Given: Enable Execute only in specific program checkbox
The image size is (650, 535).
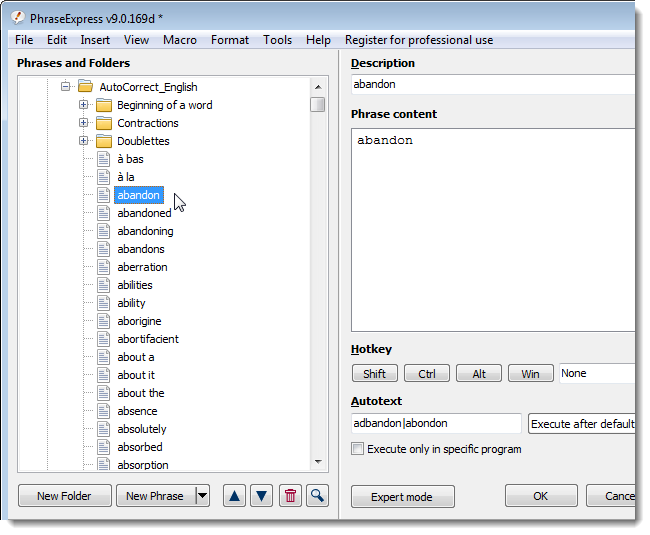Looking at the screenshot, I should [x=357, y=449].
